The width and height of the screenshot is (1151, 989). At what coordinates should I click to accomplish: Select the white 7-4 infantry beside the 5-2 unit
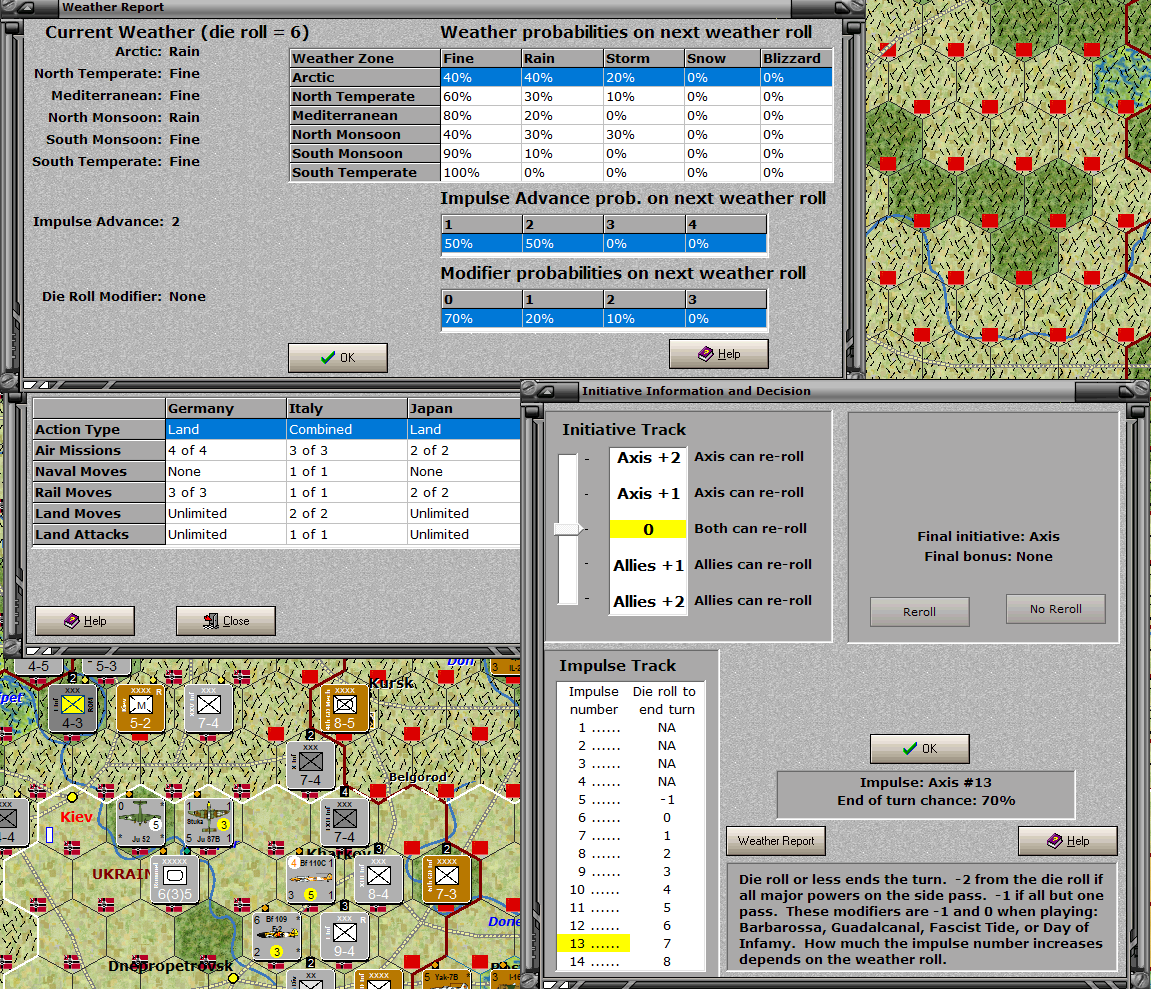[208, 708]
